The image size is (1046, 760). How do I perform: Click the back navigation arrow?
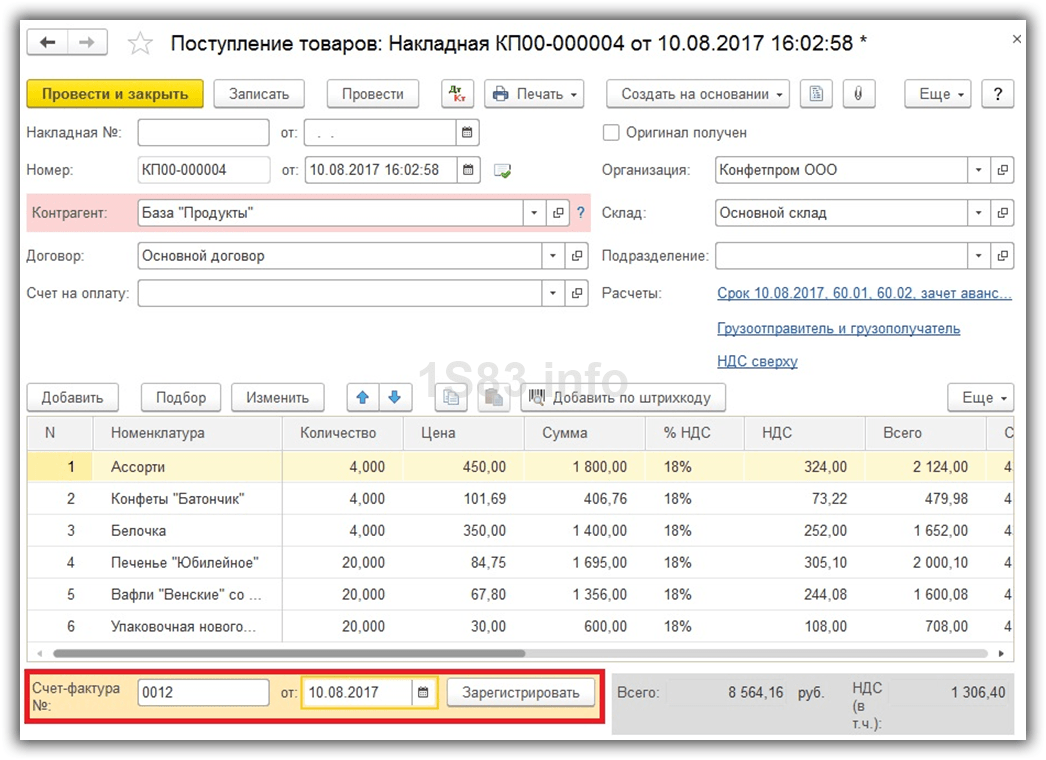47,42
